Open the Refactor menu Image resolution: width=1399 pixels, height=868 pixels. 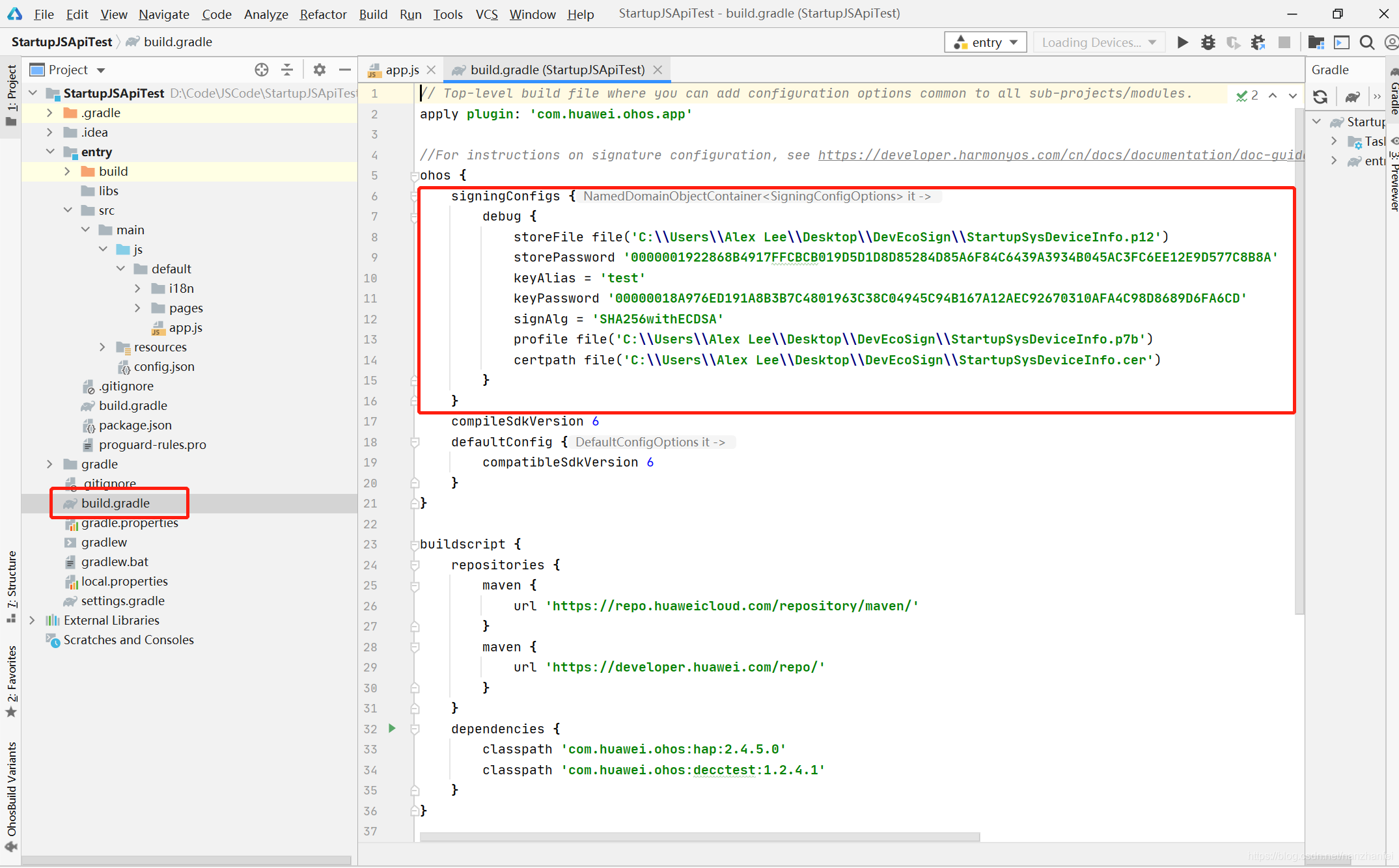[322, 14]
